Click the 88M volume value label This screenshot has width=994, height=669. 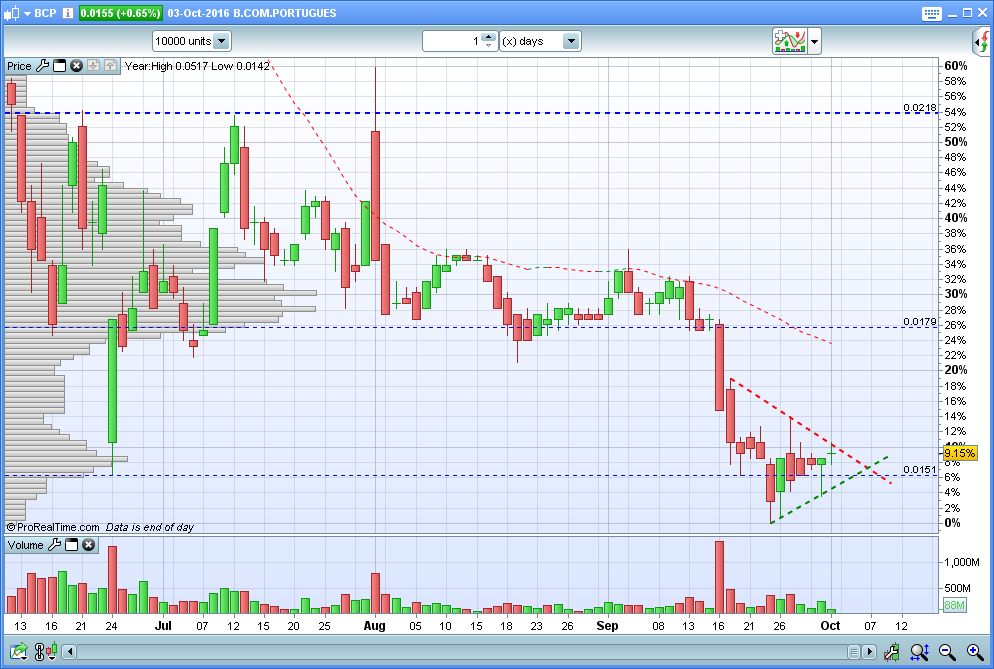954,605
